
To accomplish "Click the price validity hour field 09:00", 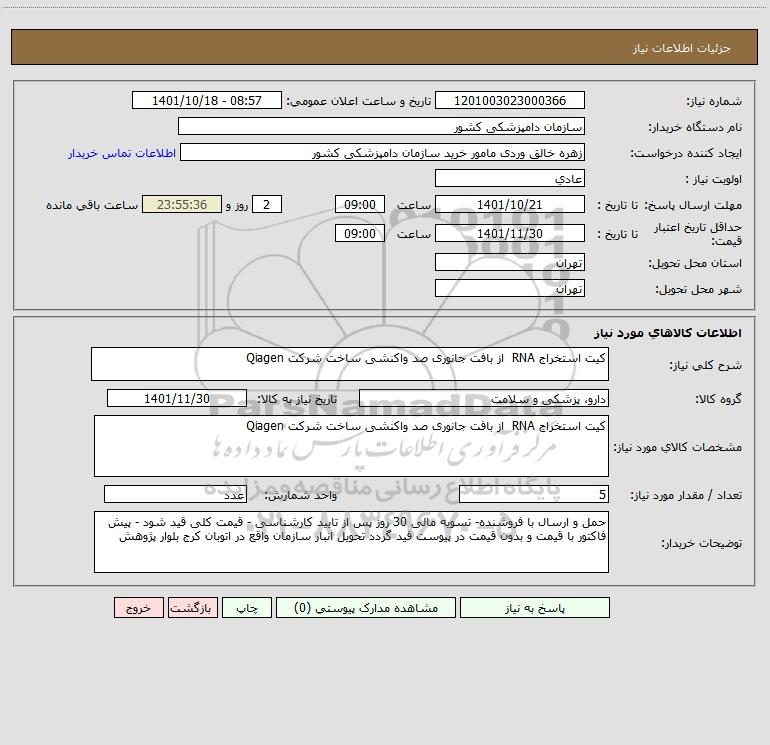I will pos(359,233).
